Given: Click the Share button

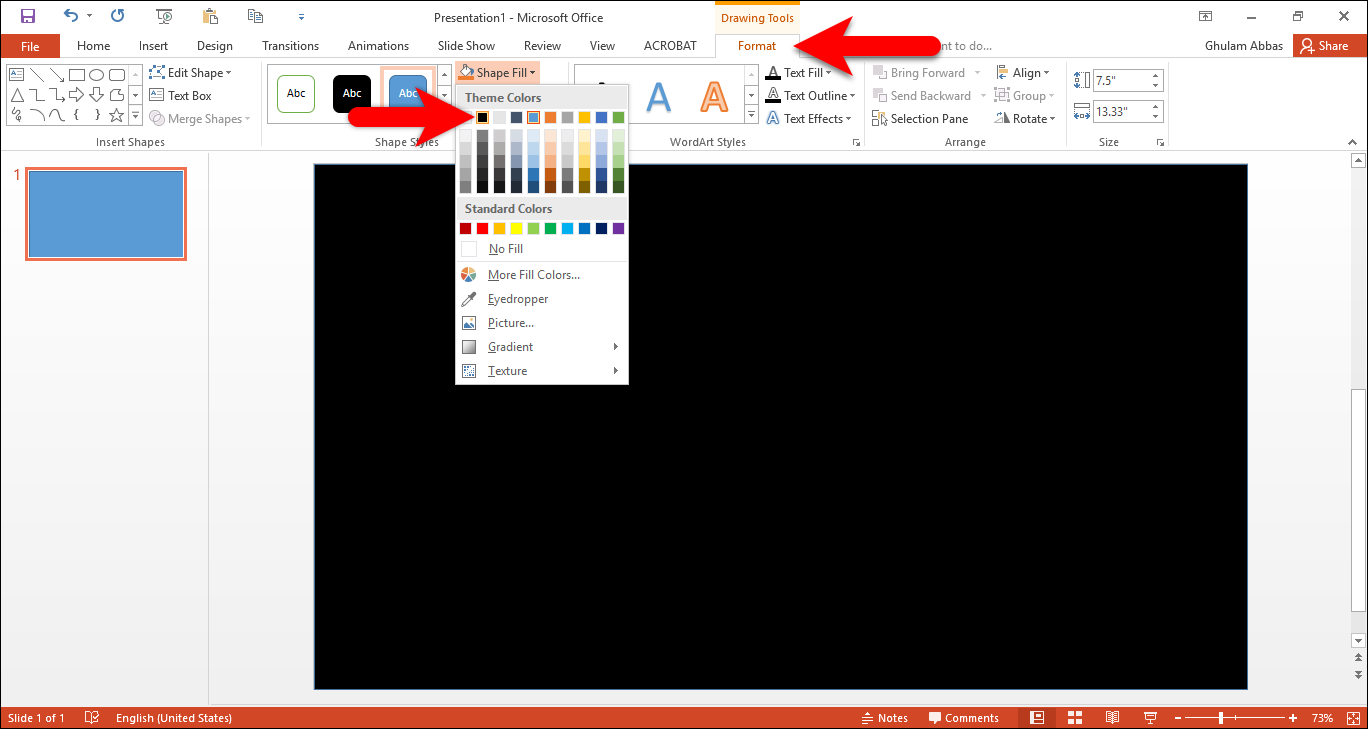Looking at the screenshot, I should coord(1324,46).
